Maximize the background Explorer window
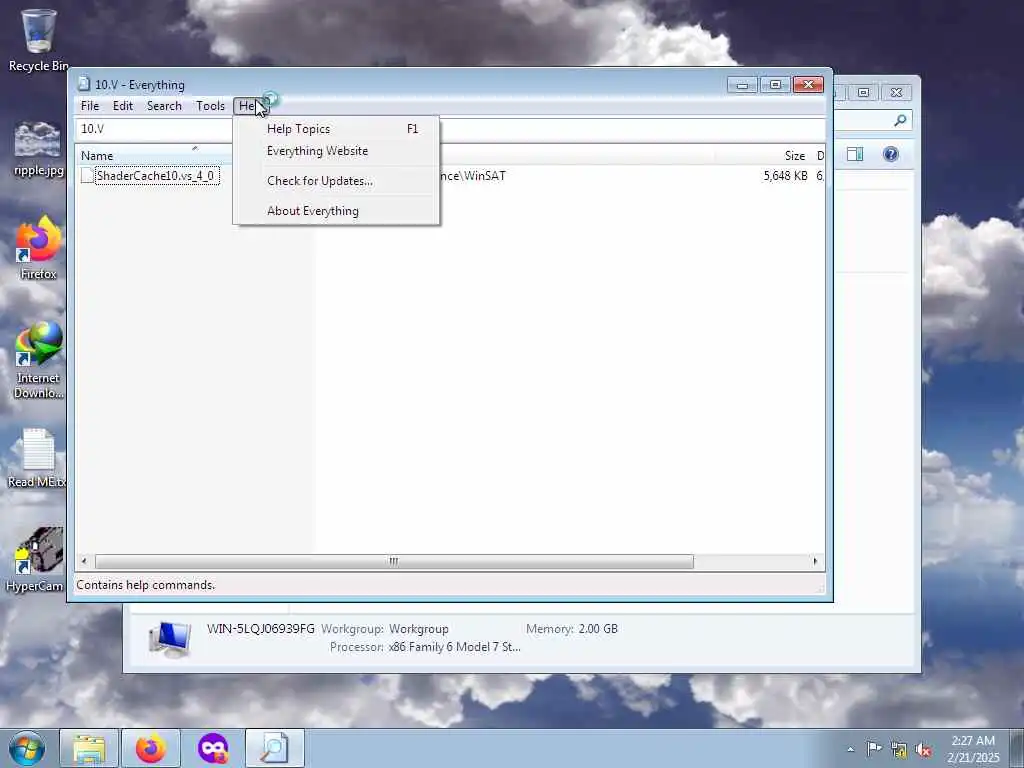The image size is (1024, 768). tap(863, 93)
